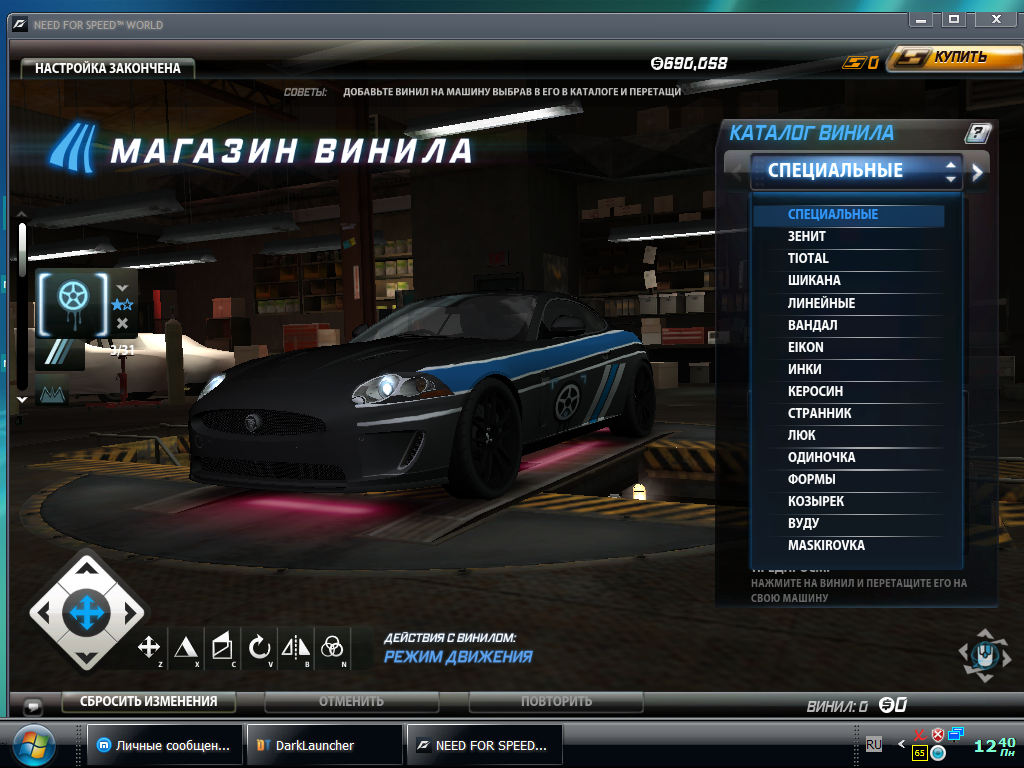Open the vinyl color tool (N)

click(x=332, y=647)
